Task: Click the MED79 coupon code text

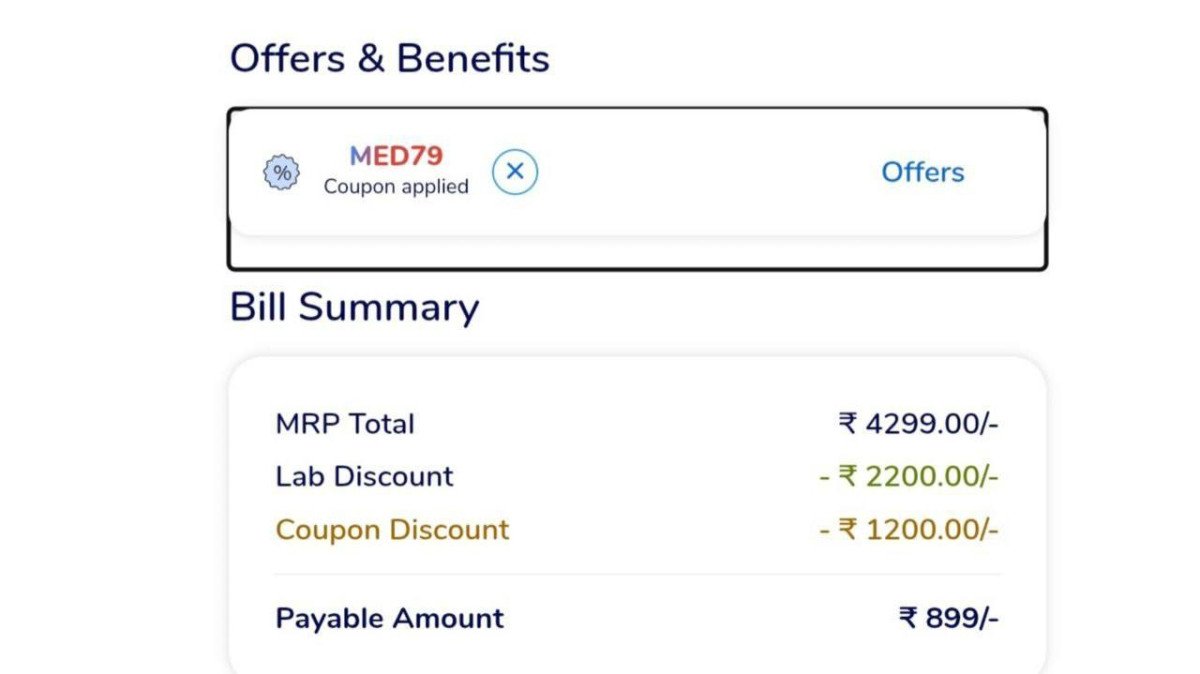Action: 396,156
